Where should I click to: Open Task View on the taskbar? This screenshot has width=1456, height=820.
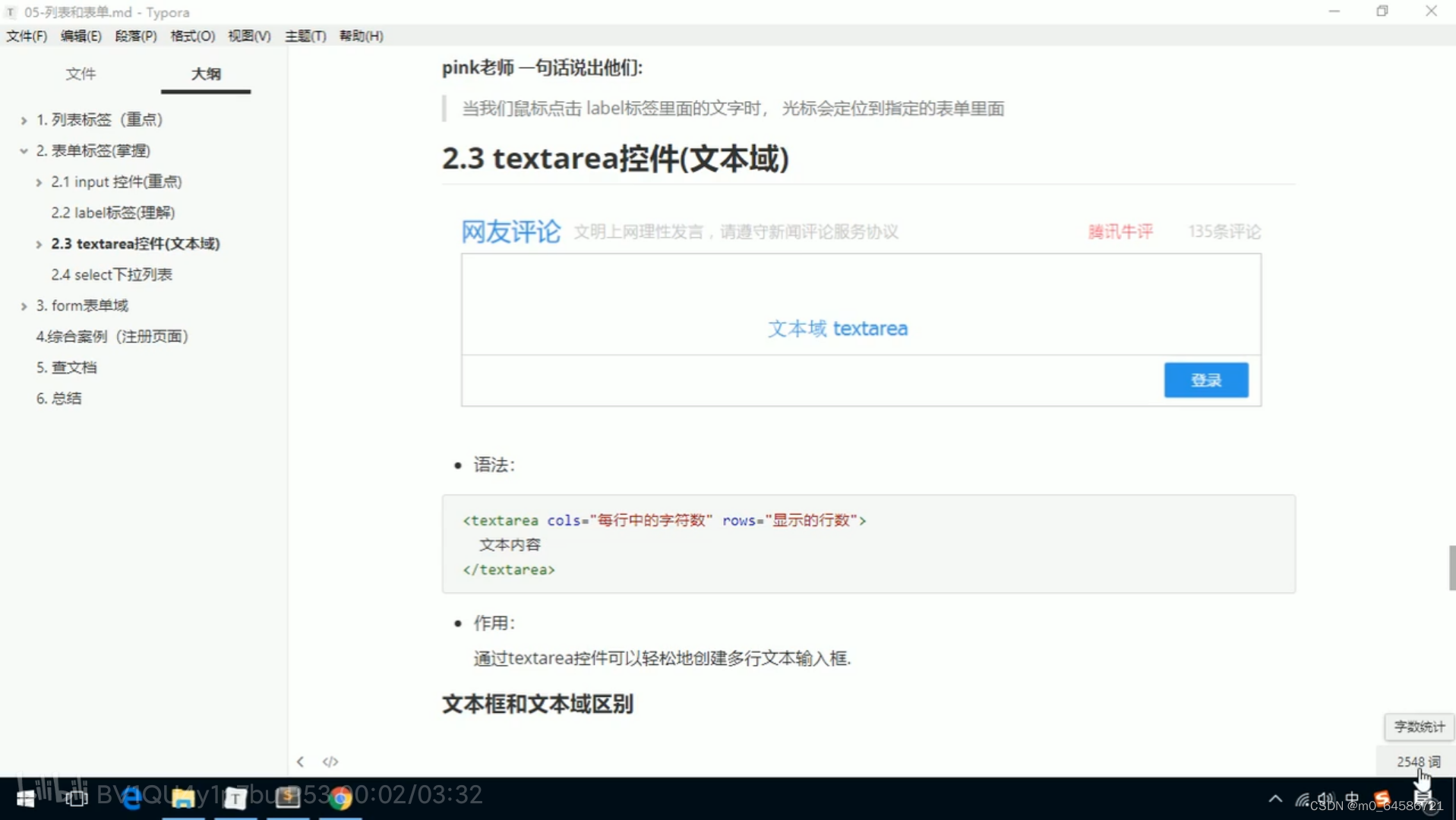click(76, 798)
